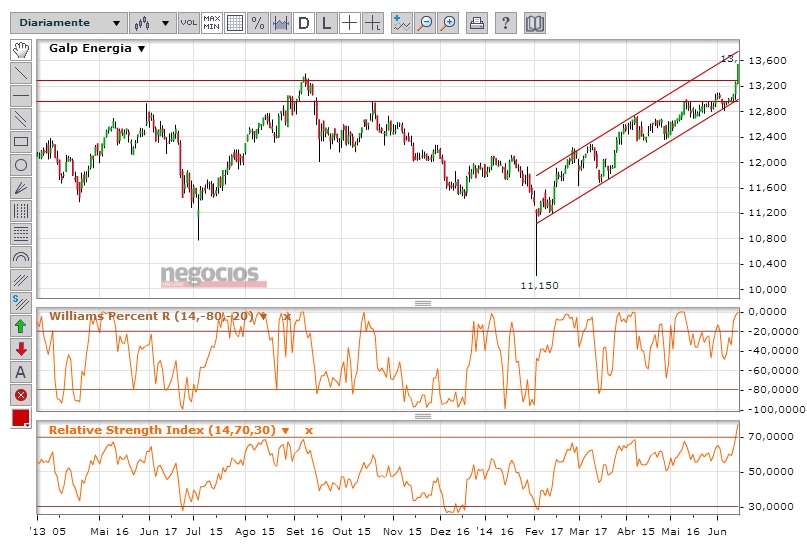This screenshot has height=545, width=807.
Task: Select the hand pan tool
Action: pyautogui.click(x=21, y=49)
